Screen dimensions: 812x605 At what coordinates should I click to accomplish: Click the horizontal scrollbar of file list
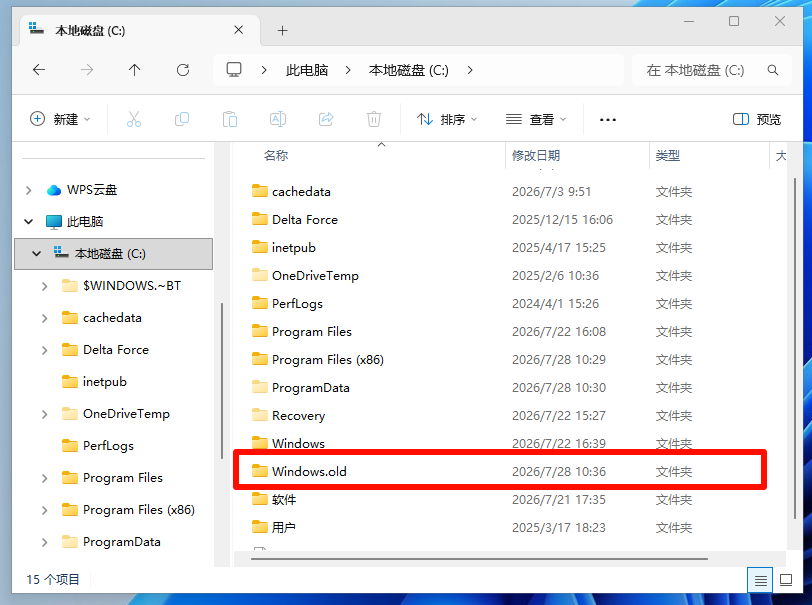pyautogui.click(x=479, y=559)
